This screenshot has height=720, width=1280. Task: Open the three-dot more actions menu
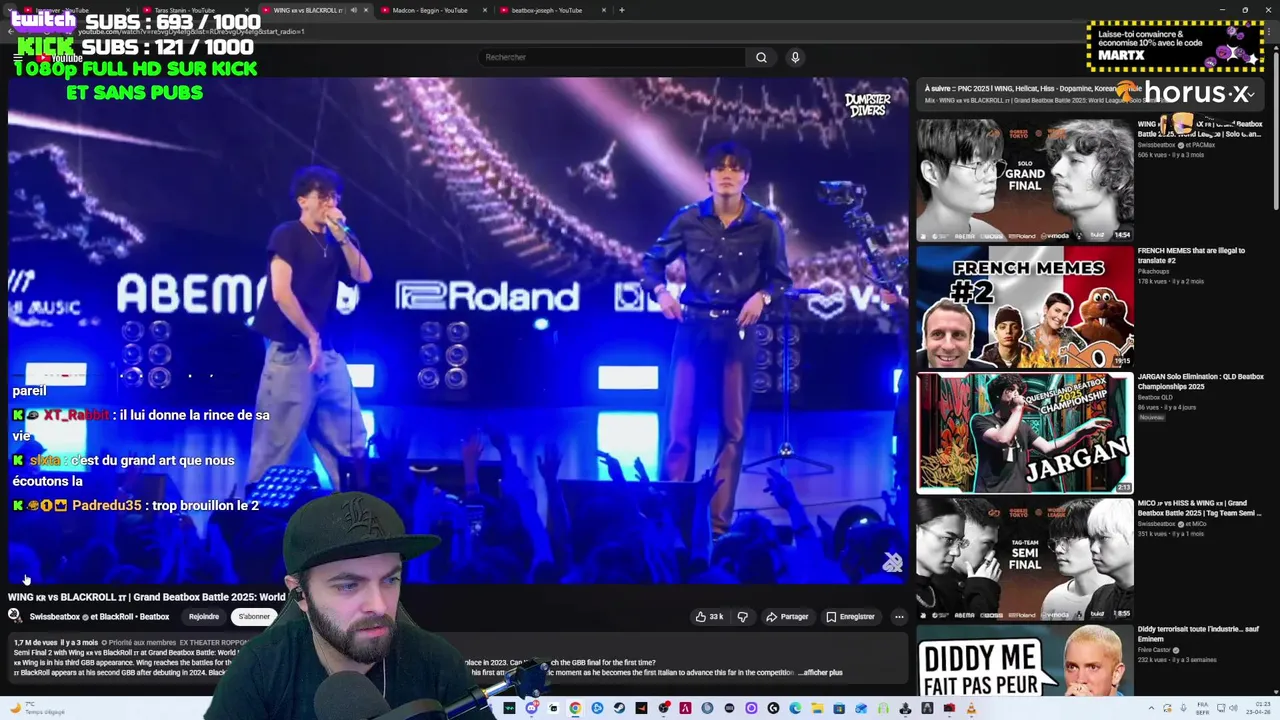tap(899, 617)
